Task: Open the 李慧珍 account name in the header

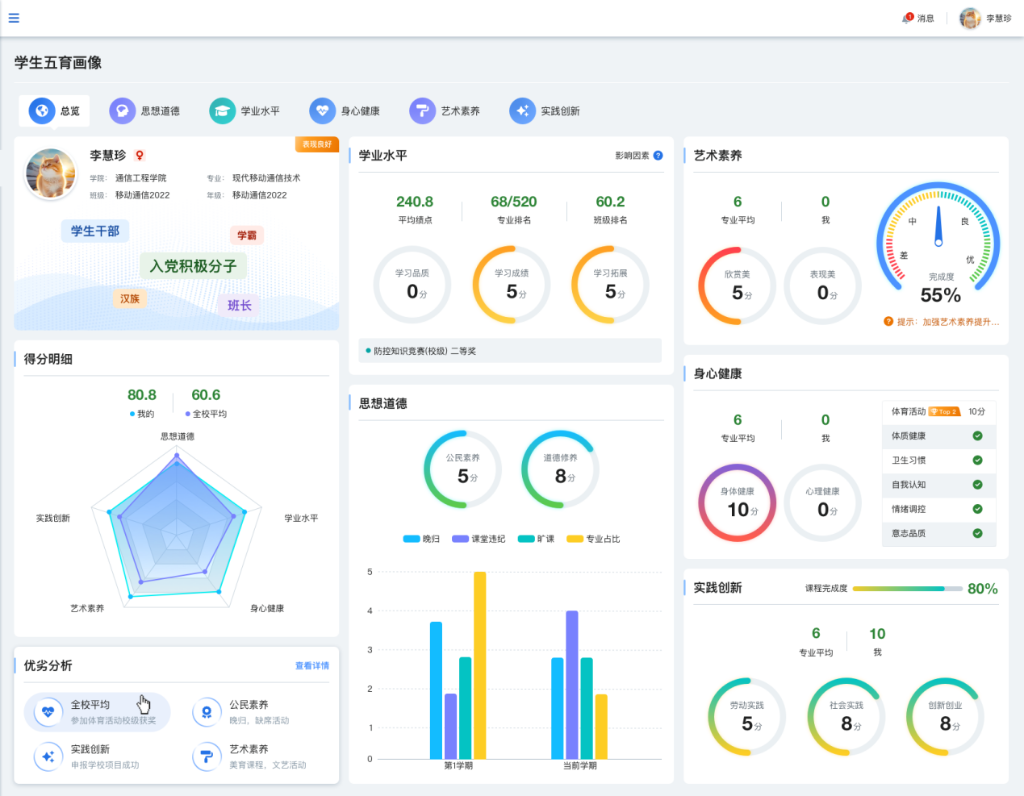Action: tap(999, 18)
